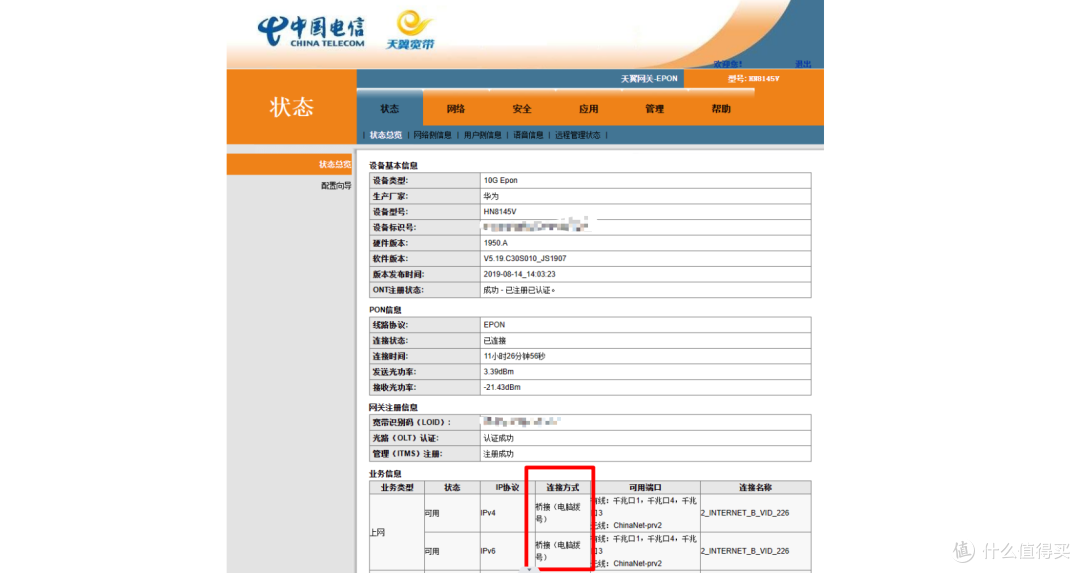Click the 发送光功率 row label
This screenshot has height=573, width=1080.
[x=395, y=372]
